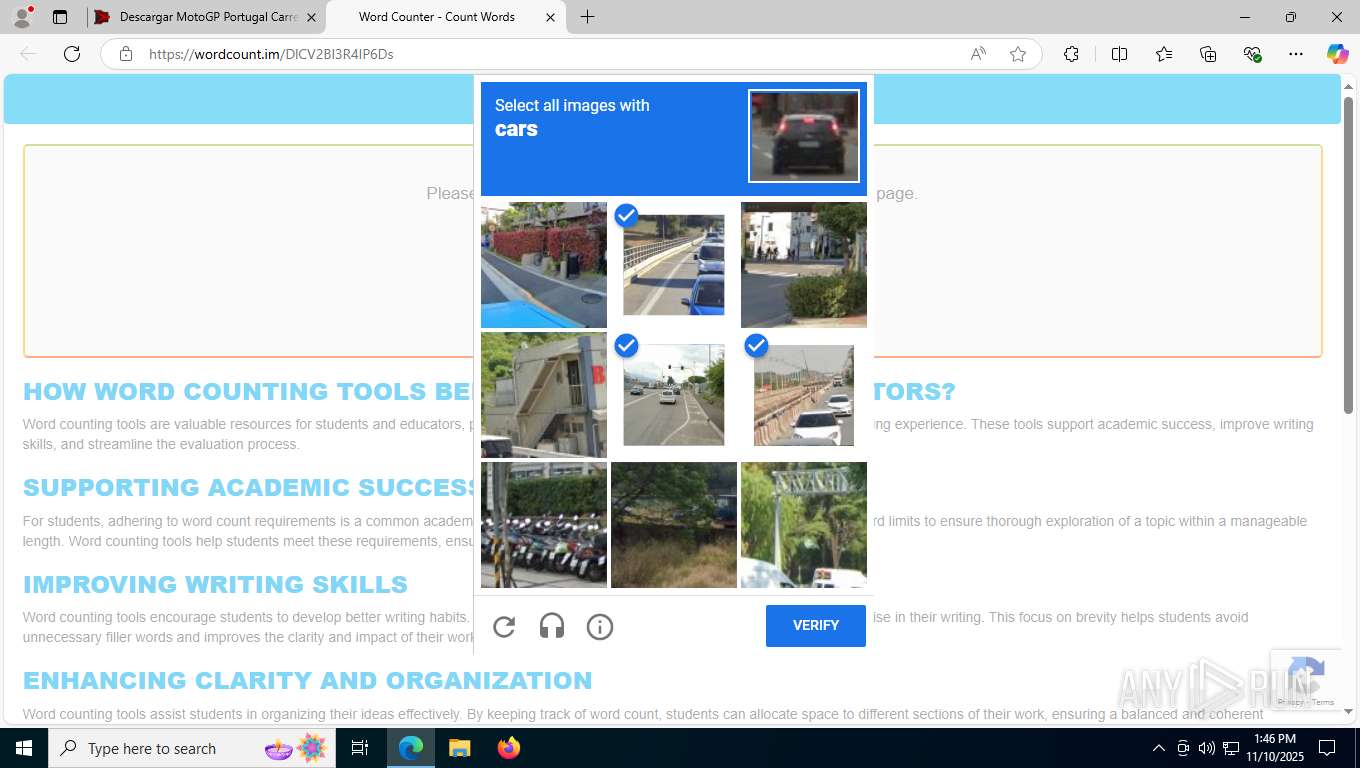
Task: Select the tile with the concrete staircase building
Action: click(544, 395)
